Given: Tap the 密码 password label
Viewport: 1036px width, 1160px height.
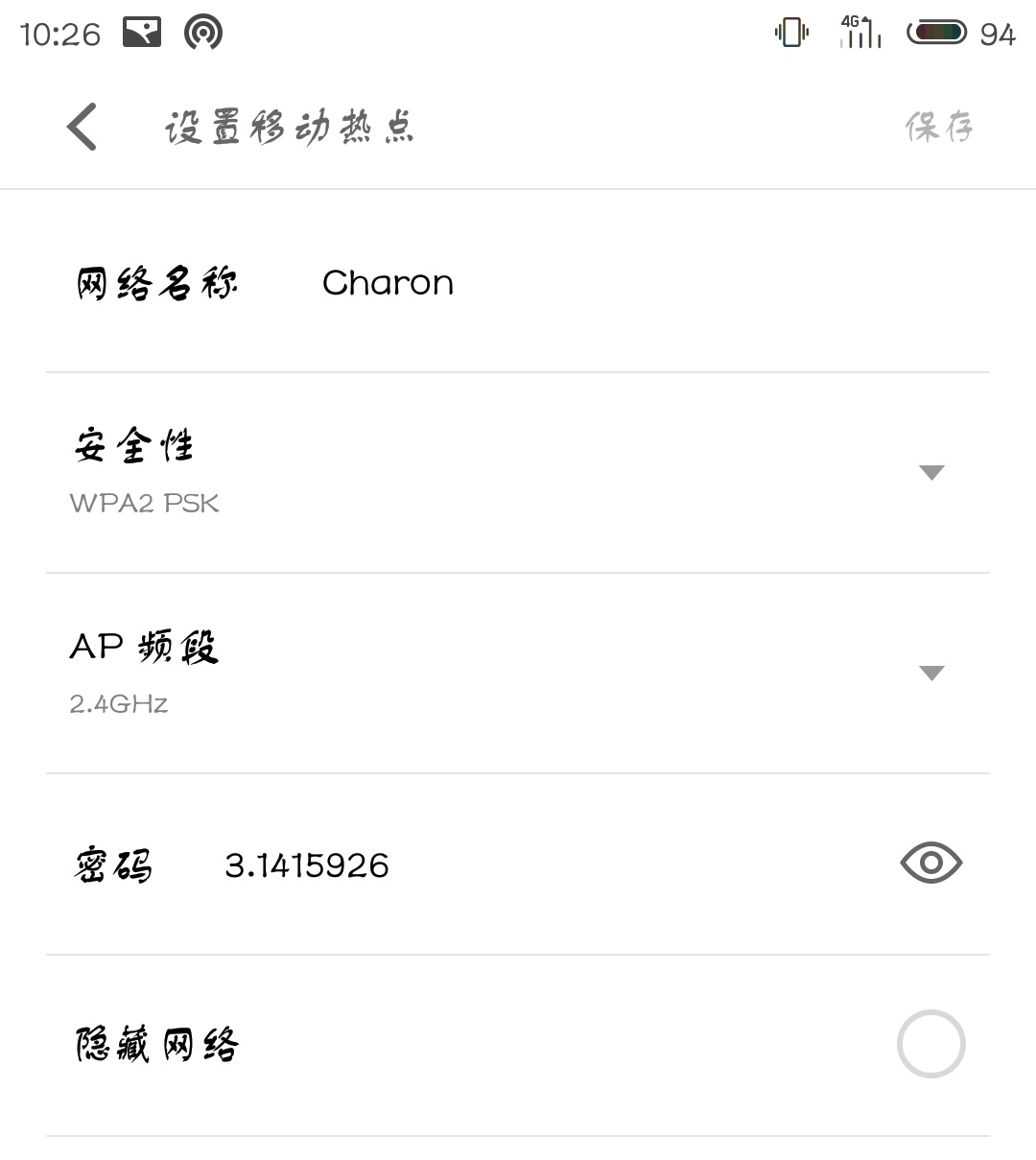Looking at the screenshot, I should click(x=113, y=865).
